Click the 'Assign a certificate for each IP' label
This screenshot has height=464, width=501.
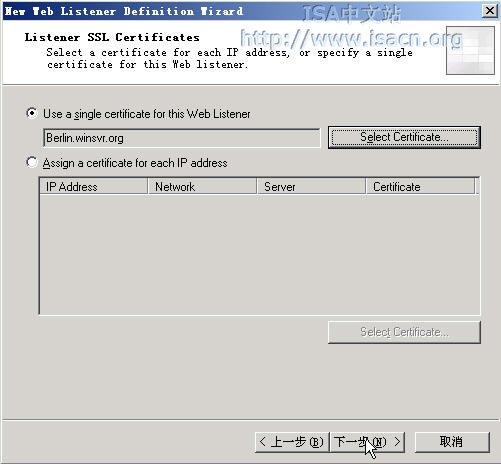coord(135,163)
